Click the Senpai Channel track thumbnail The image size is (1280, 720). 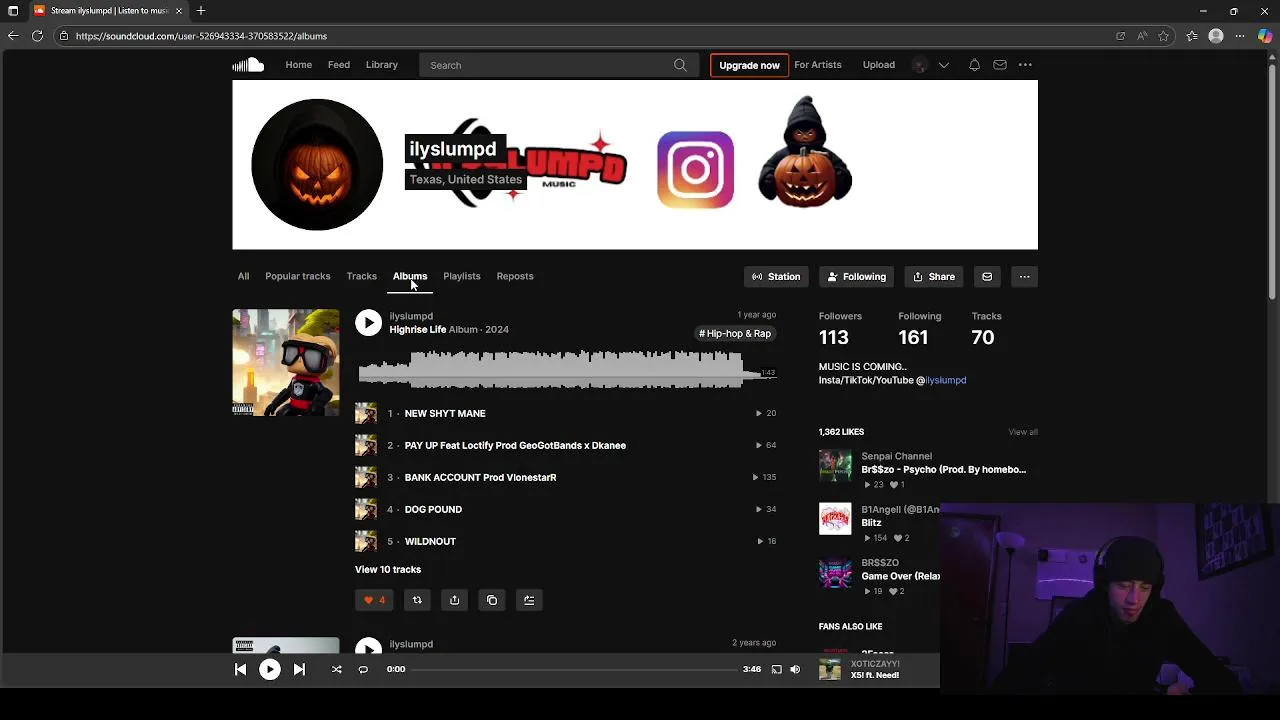tap(835, 465)
